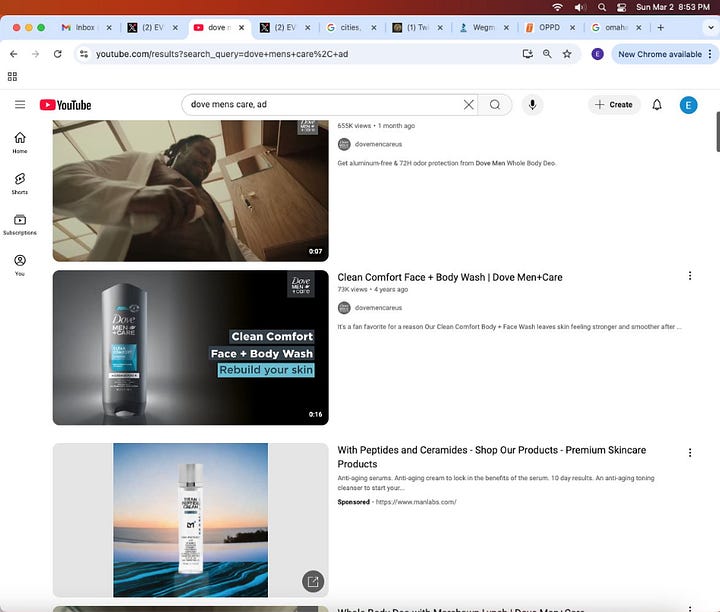Open sound volume in macOS menu bar

[x=579, y=7]
